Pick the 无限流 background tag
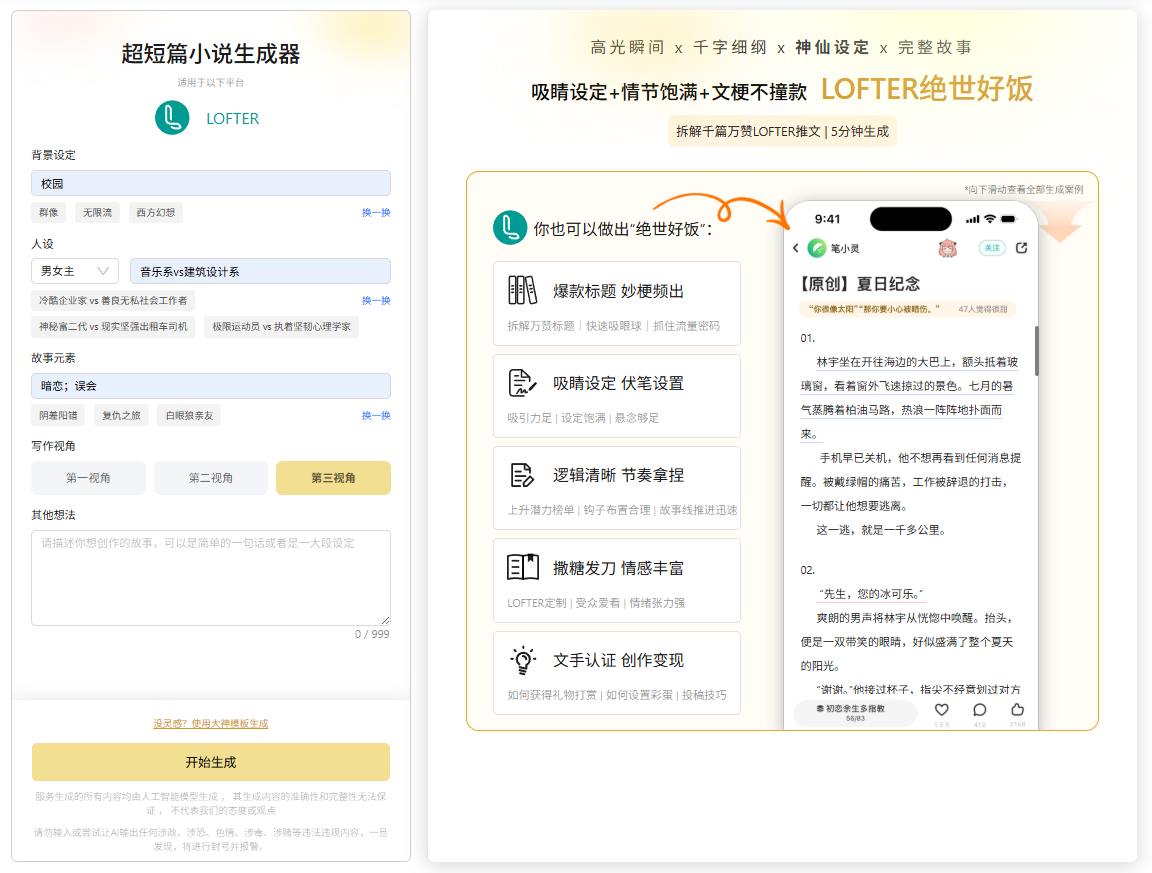This screenshot has height=873, width=1152. pos(97,212)
